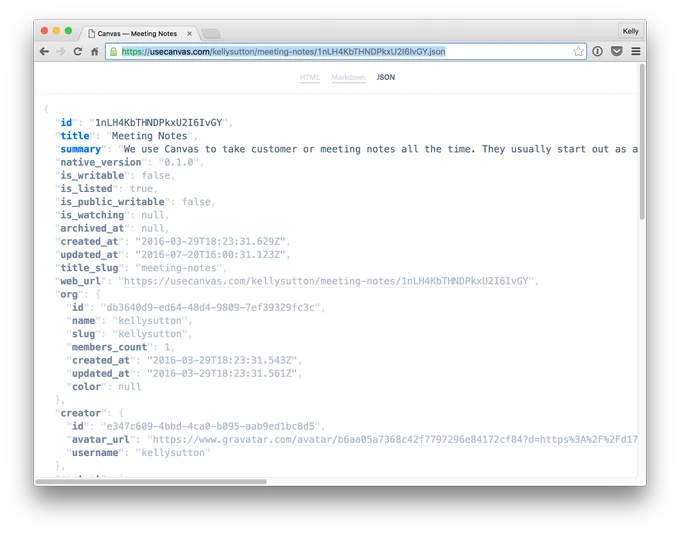Click the native_version value "0.1.0"

point(179,162)
